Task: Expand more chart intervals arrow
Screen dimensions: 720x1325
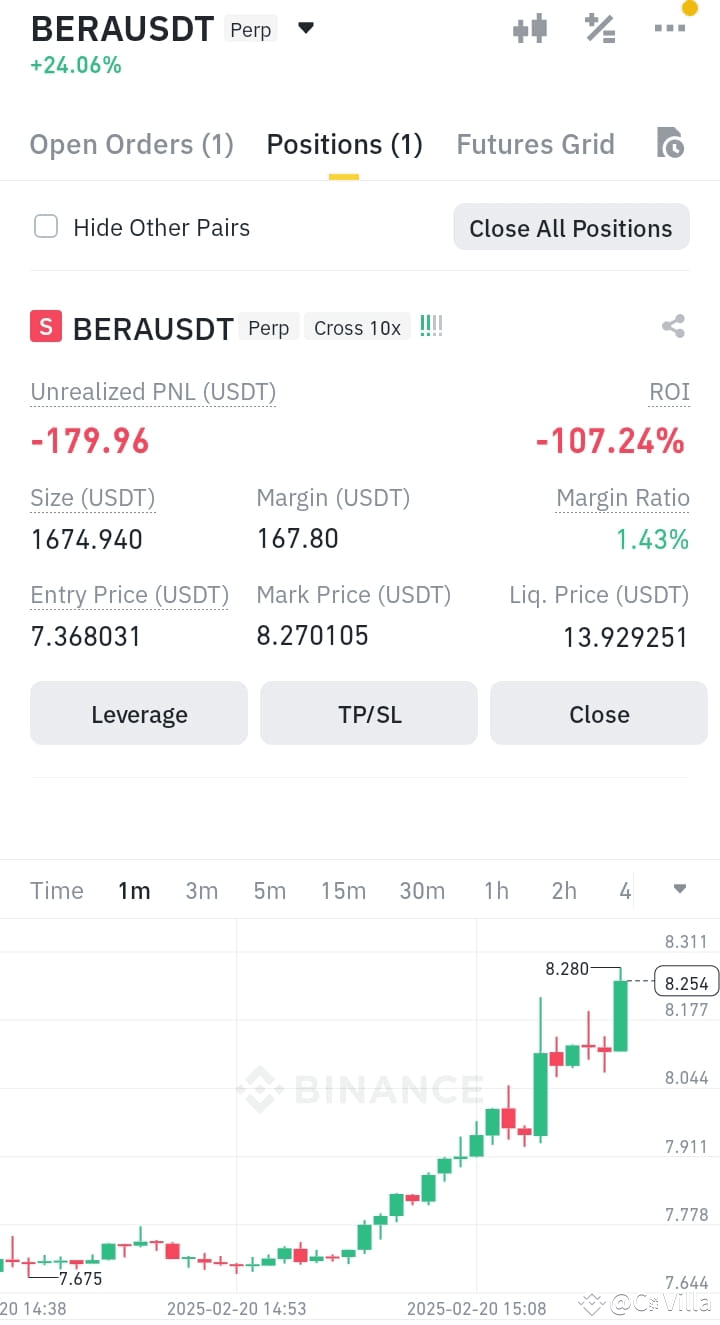Action: pyautogui.click(x=680, y=889)
